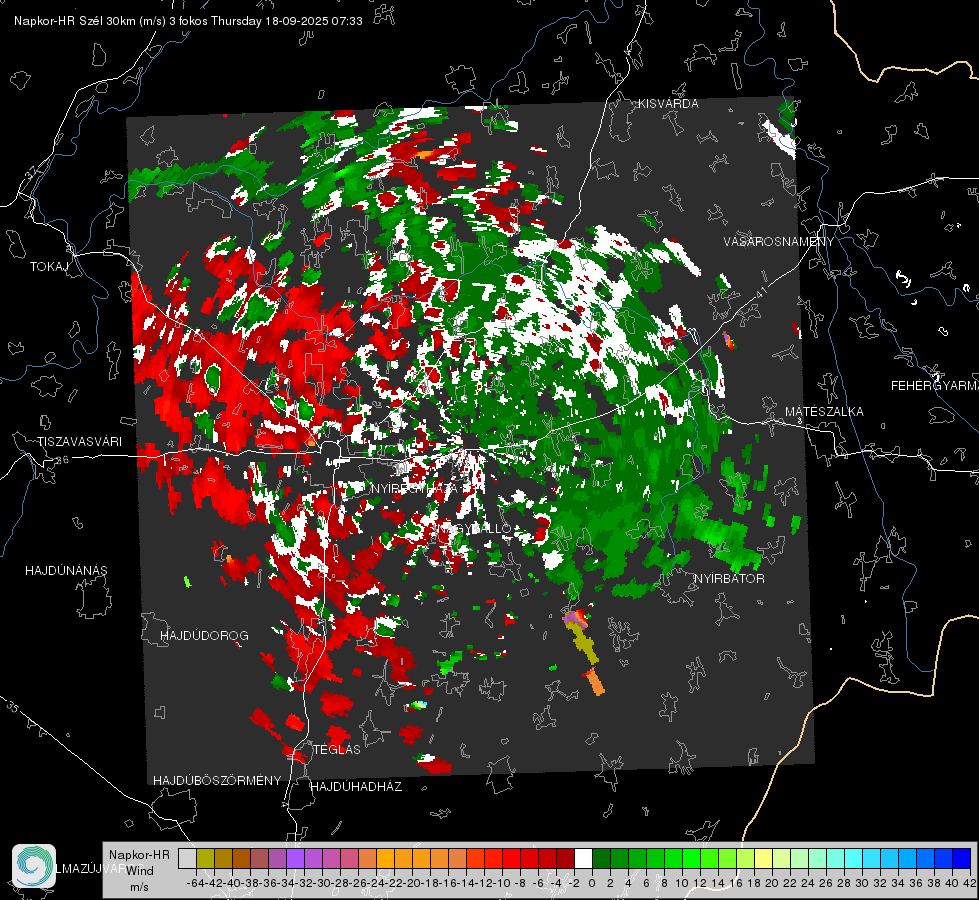
Task: Click the grey first swatch in wind legend
Action: point(187,858)
